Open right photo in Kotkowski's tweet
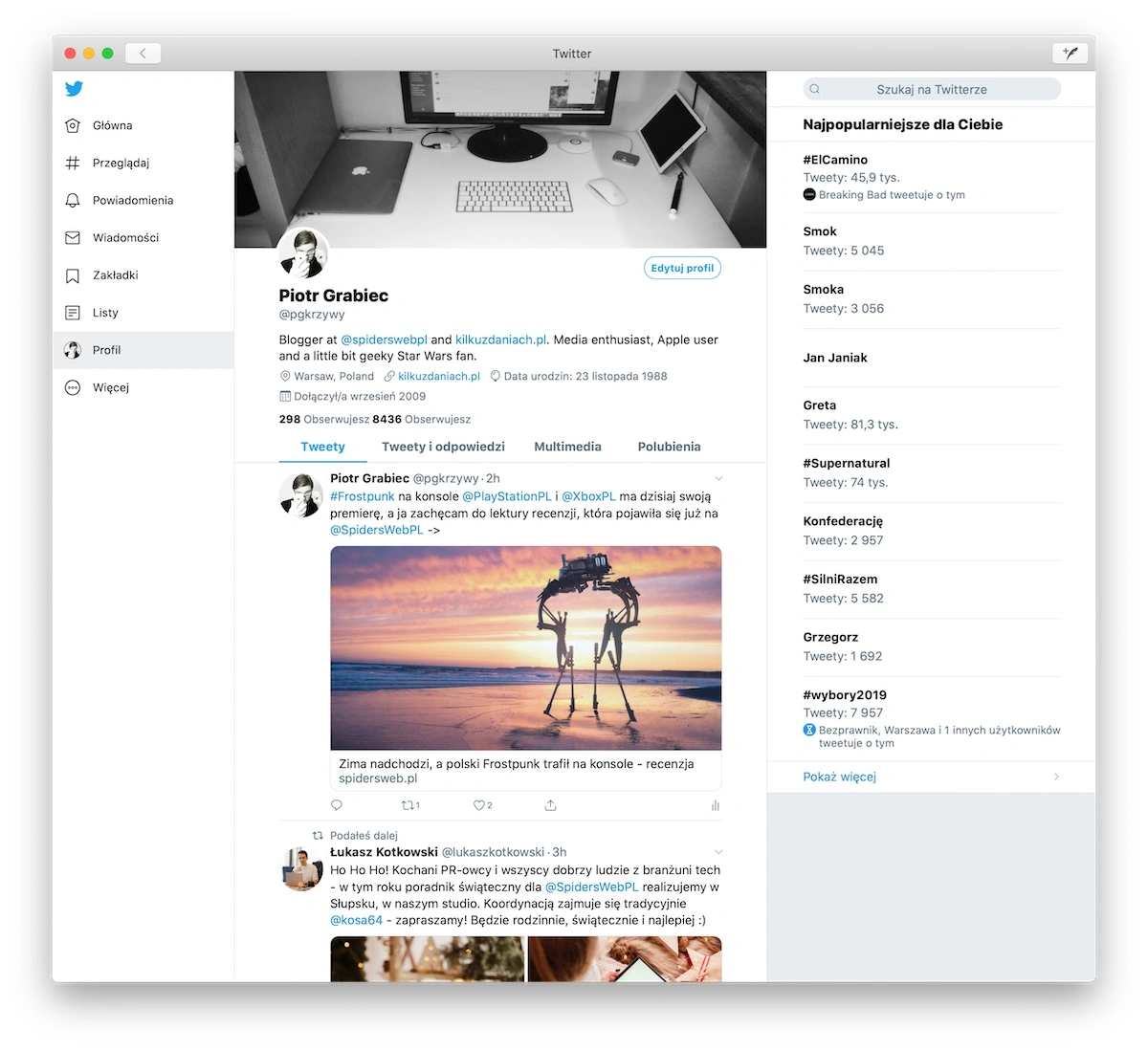This screenshot has width=1148, height=1051. tap(625, 959)
